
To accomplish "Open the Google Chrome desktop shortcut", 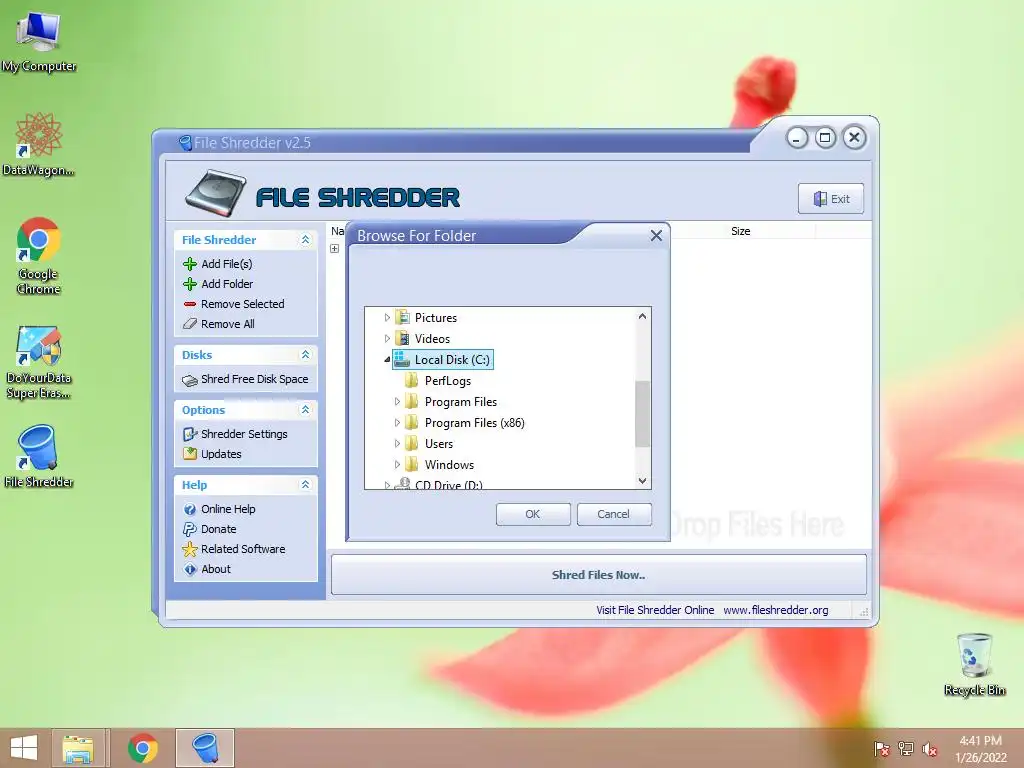I will [x=39, y=255].
